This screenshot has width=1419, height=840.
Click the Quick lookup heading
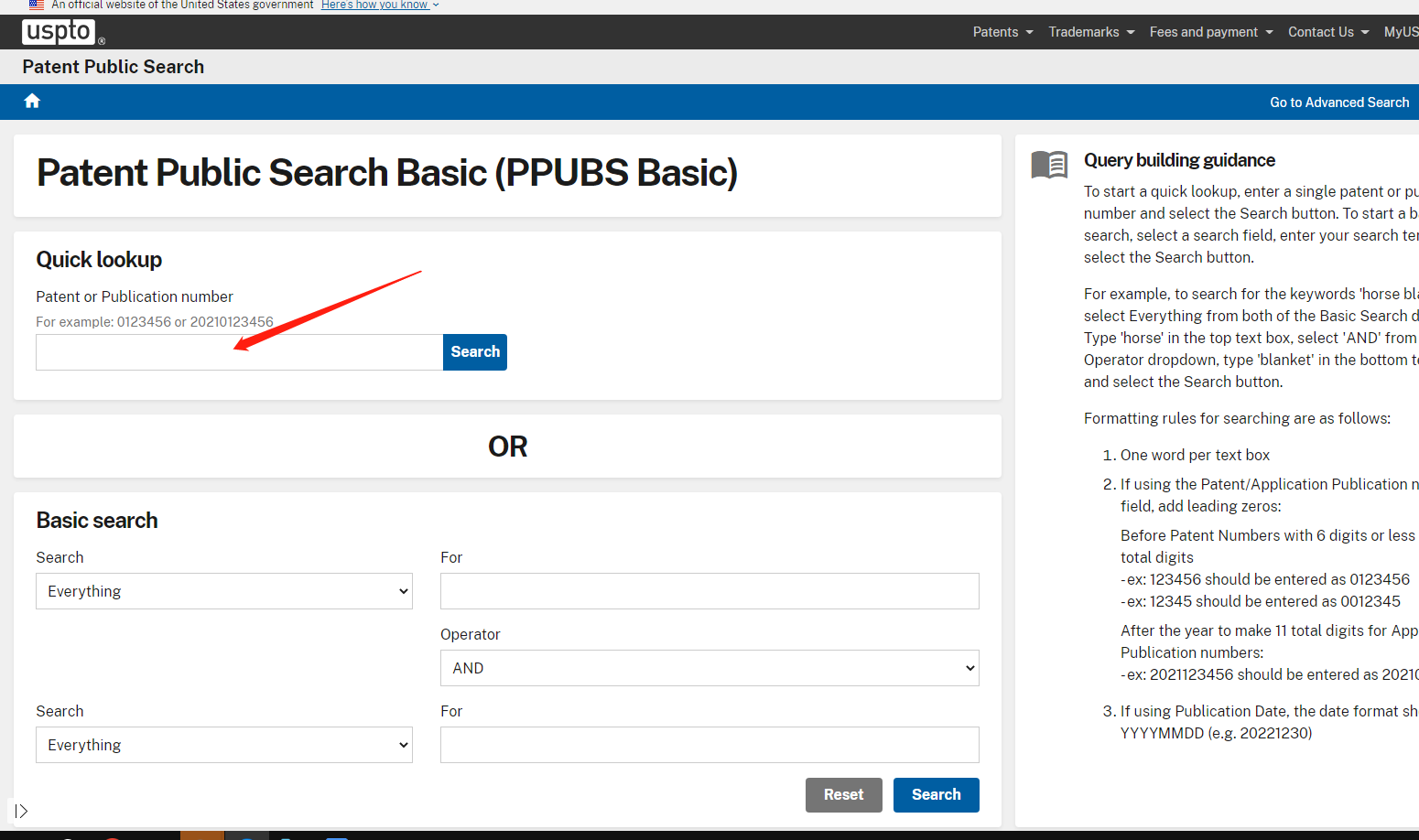pos(99,260)
